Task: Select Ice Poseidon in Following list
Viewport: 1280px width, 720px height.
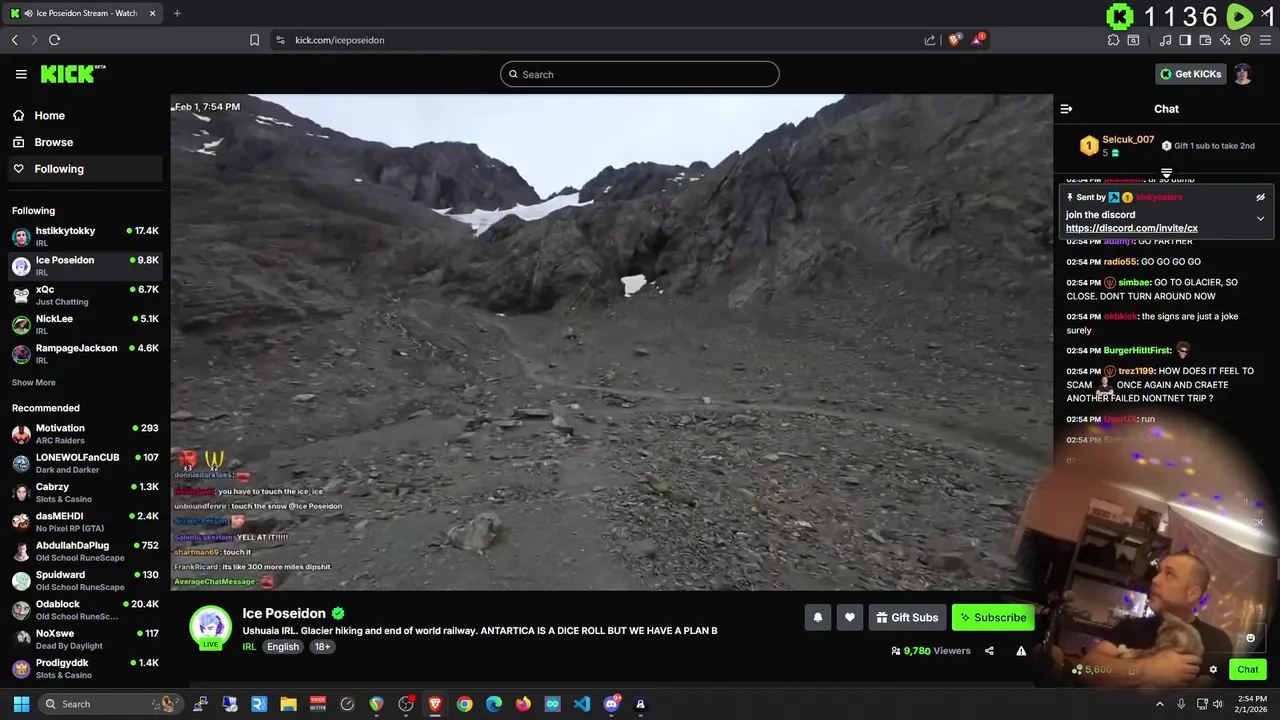Action: point(84,265)
